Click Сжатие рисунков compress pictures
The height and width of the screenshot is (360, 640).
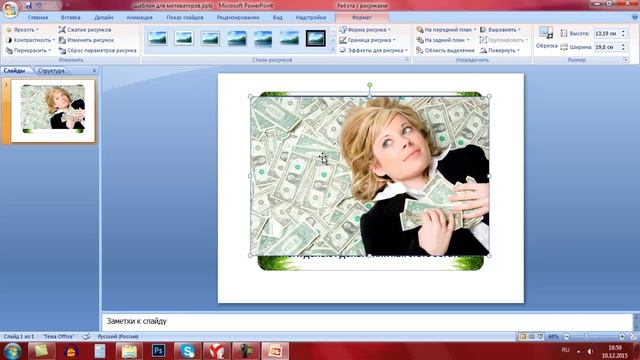85,30
